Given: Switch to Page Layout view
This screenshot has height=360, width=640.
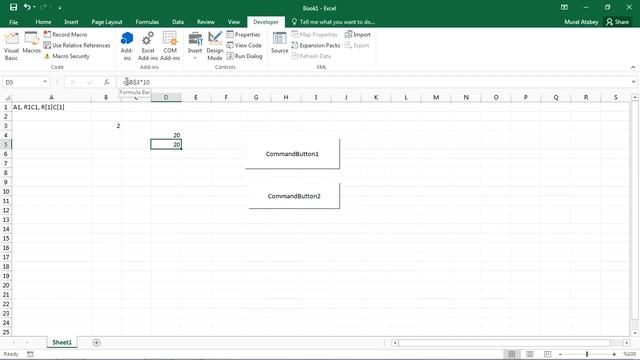Looking at the screenshot, I should (x=530, y=354).
